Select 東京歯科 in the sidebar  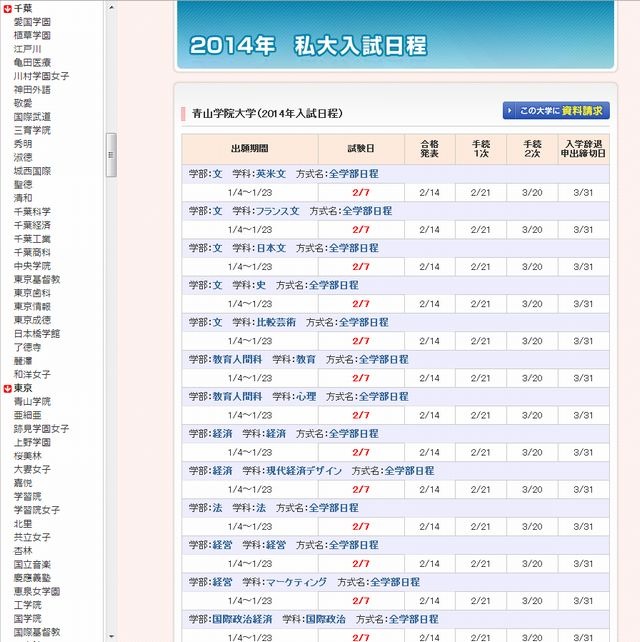32,293
